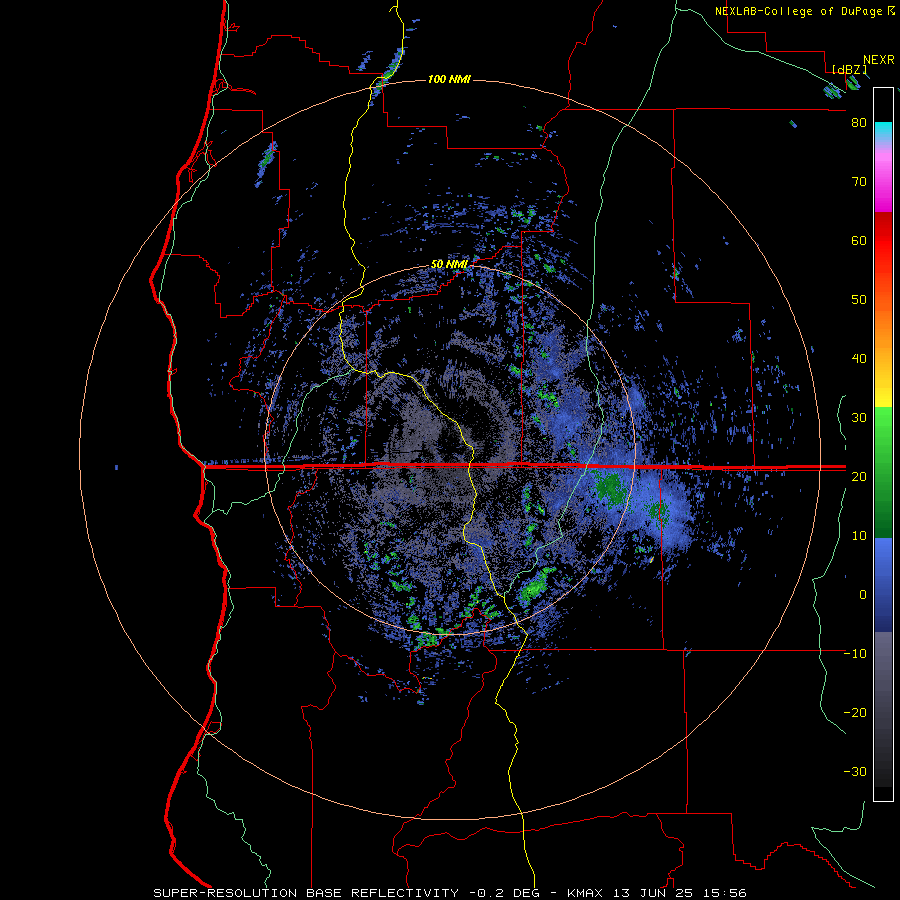Click the -20 value on the dBZ scale

(855, 712)
